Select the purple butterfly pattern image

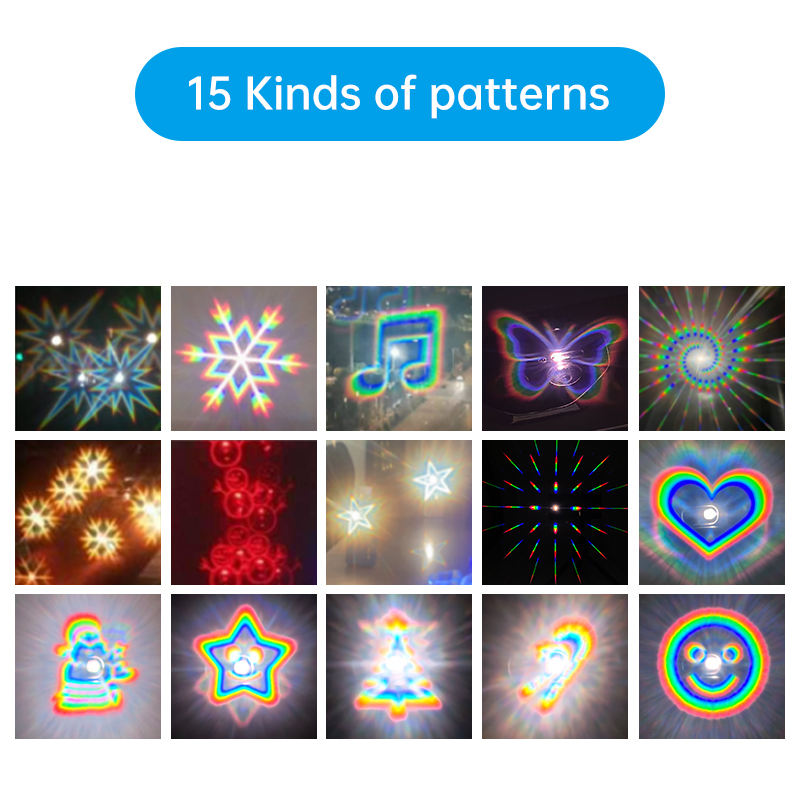point(555,358)
